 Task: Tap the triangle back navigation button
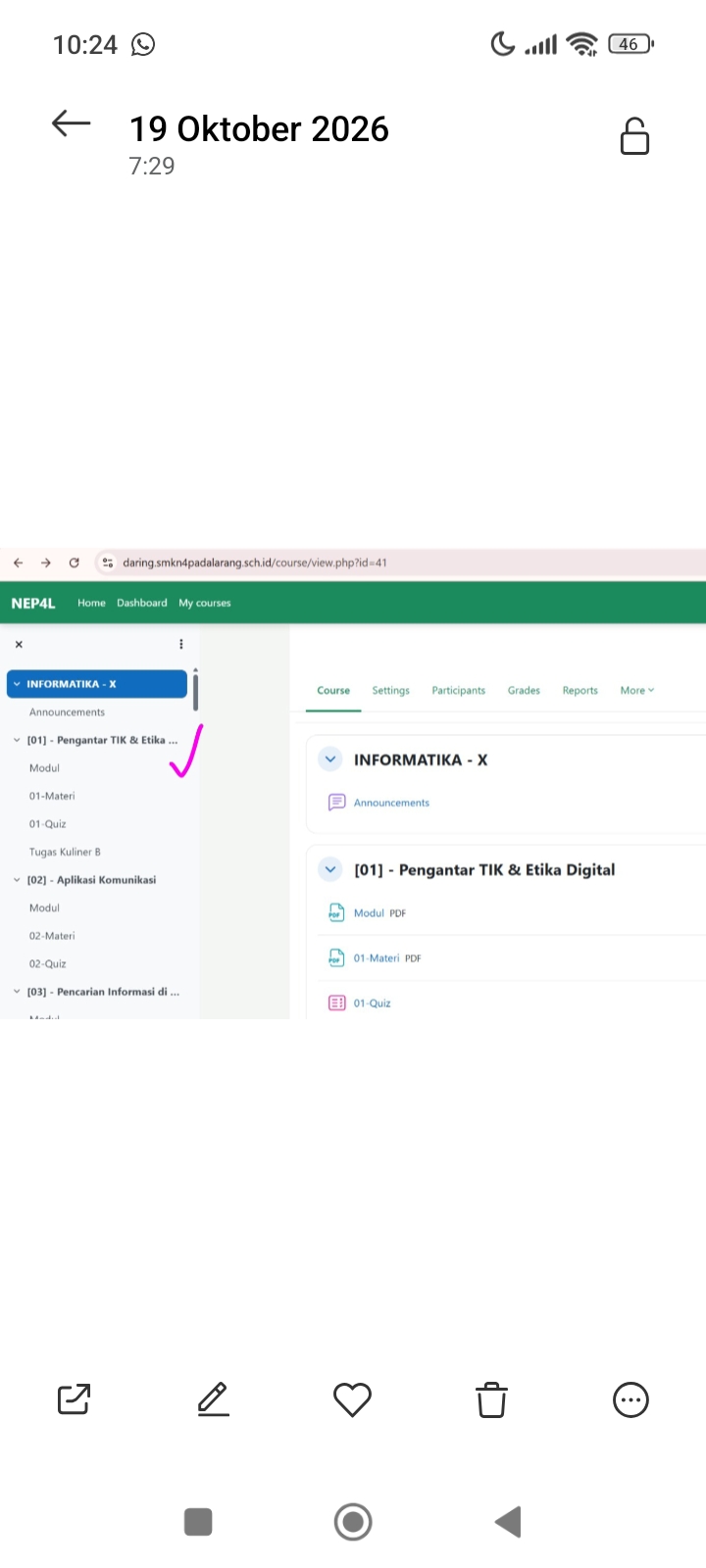click(508, 1522)
